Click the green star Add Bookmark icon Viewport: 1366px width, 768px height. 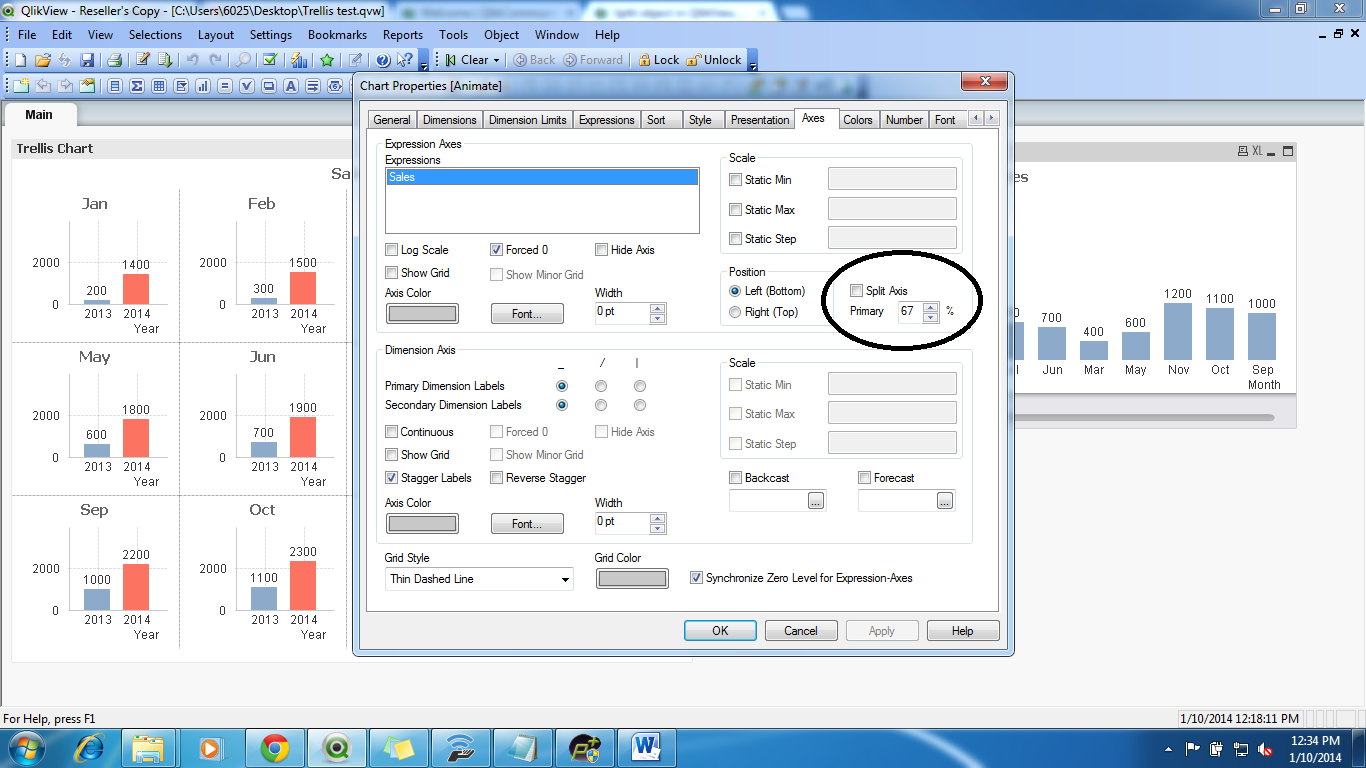(327, 60)
